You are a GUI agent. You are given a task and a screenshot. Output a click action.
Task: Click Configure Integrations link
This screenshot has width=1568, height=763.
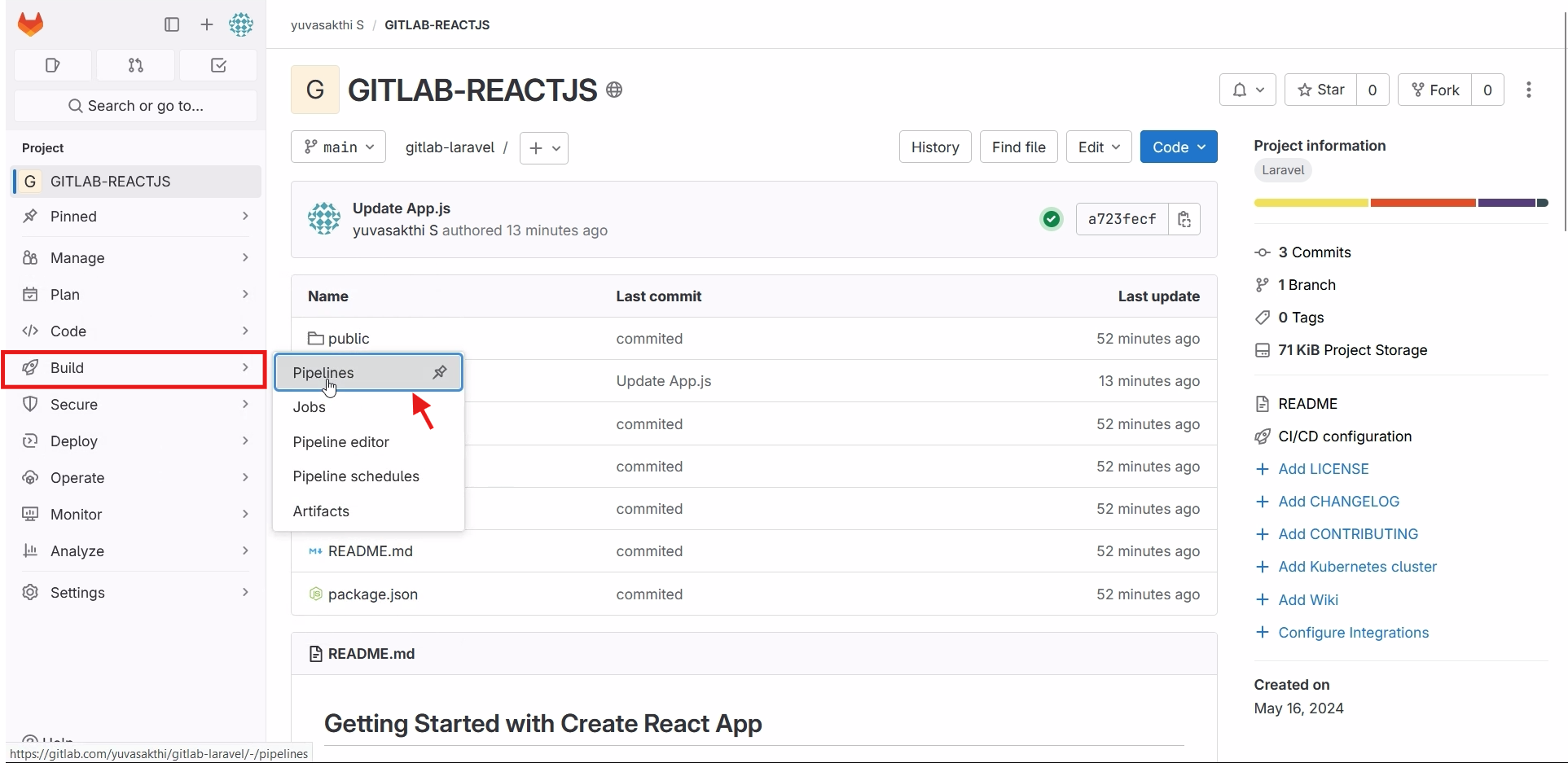(1353, 633)
